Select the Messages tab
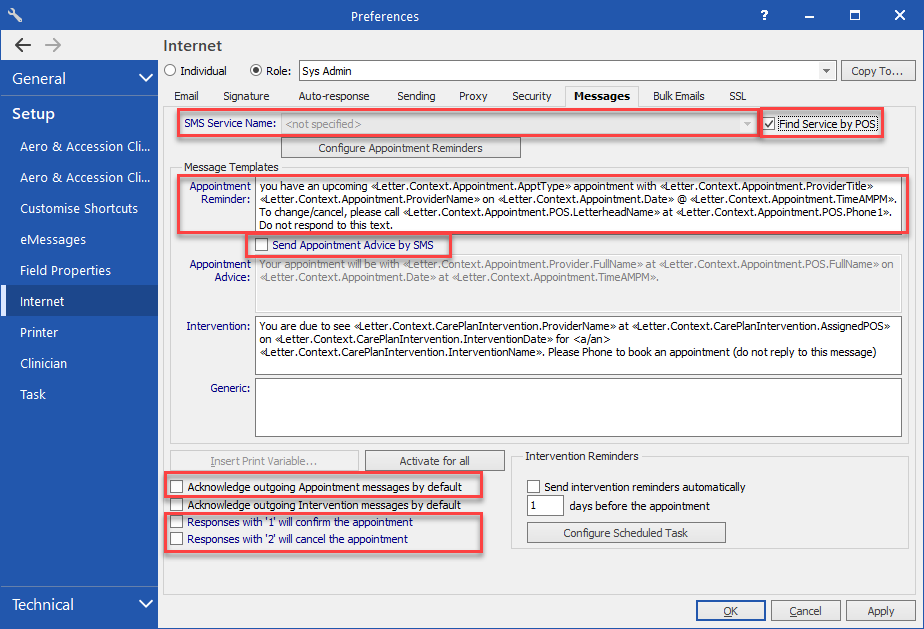The width and height of the screenshot is (924, 629). [602, 96]
